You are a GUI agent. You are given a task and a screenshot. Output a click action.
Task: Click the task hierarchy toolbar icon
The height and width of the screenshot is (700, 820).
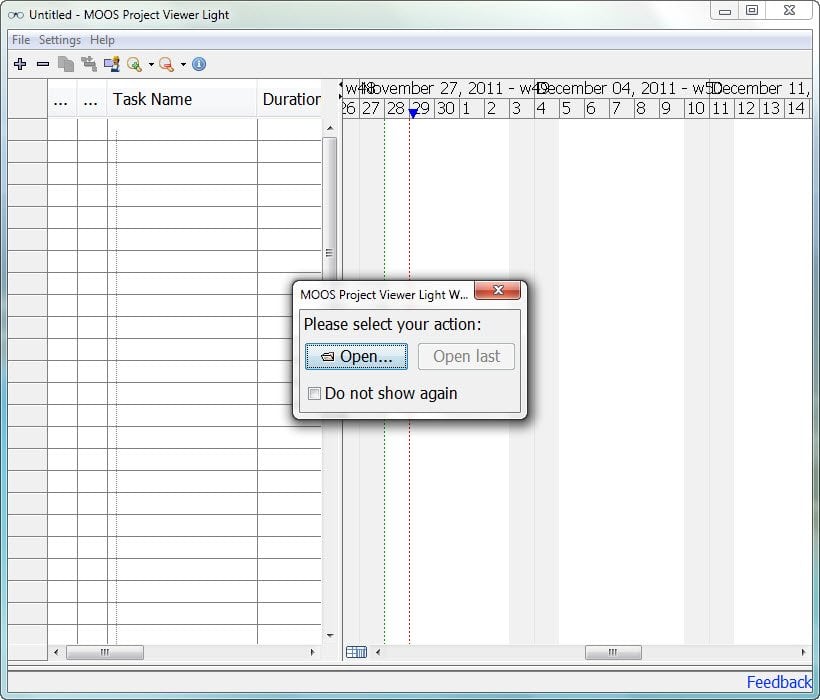coord(89,64)
